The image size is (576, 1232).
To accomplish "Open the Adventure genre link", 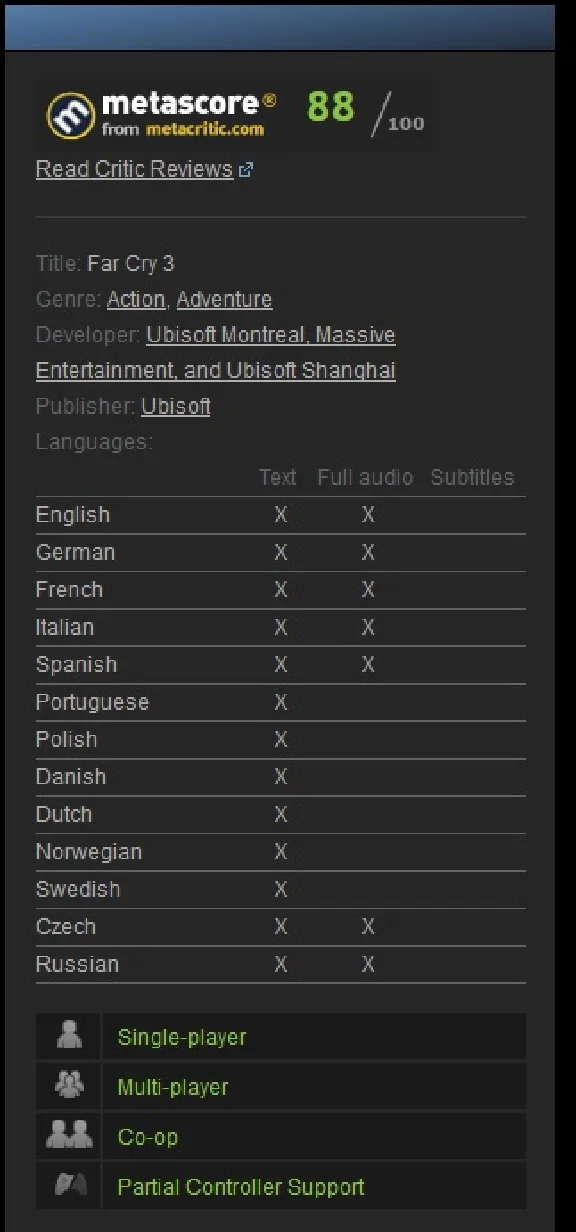I will point(224,300).
